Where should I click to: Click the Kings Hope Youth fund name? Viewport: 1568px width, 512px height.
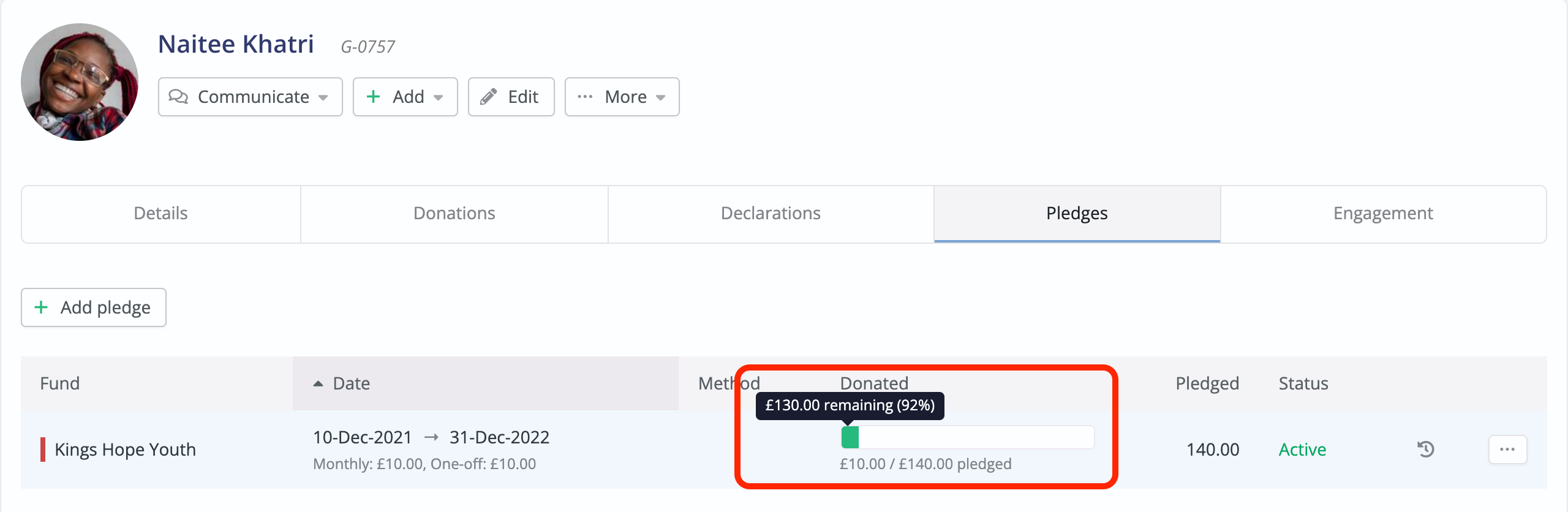pos(125,450)
